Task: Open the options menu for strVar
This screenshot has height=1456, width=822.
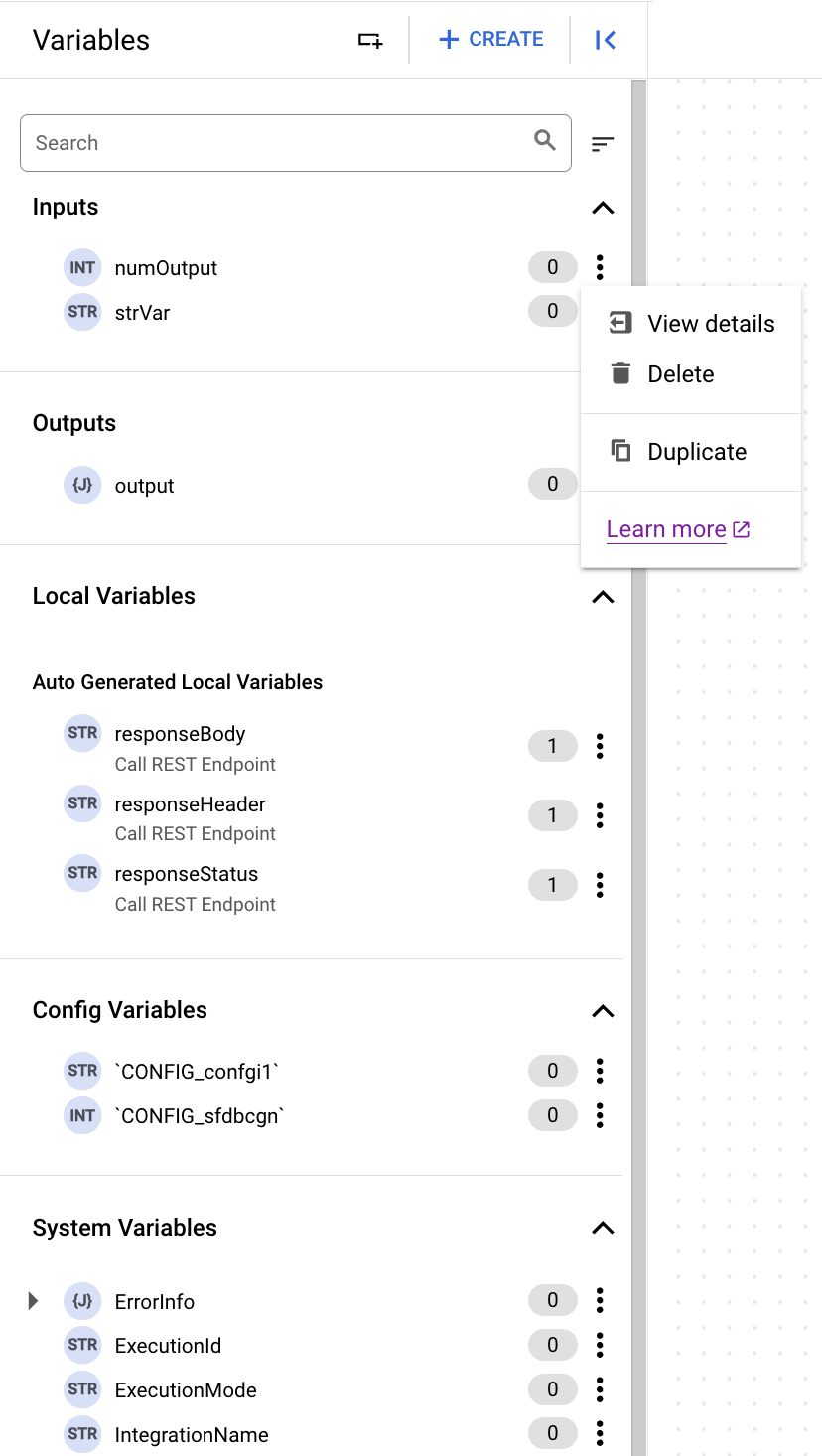Action: coord(600,311)
